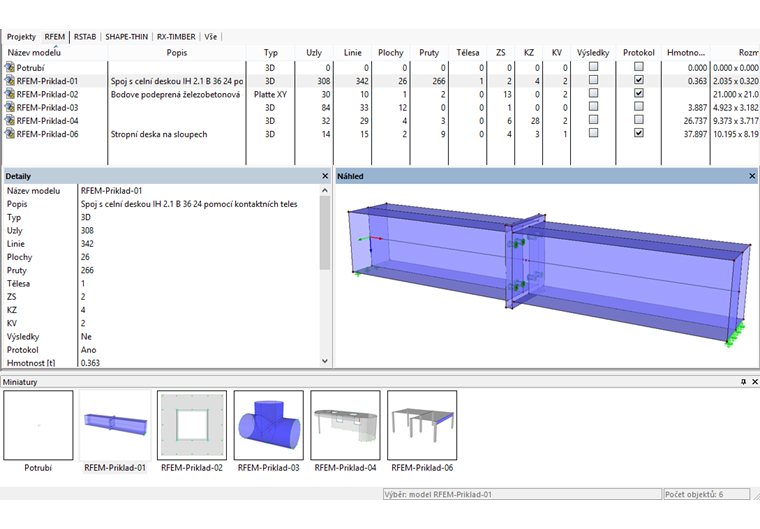Sort by Protokol column header
This screenshot has width=760, height=529.
pos(639,52)
